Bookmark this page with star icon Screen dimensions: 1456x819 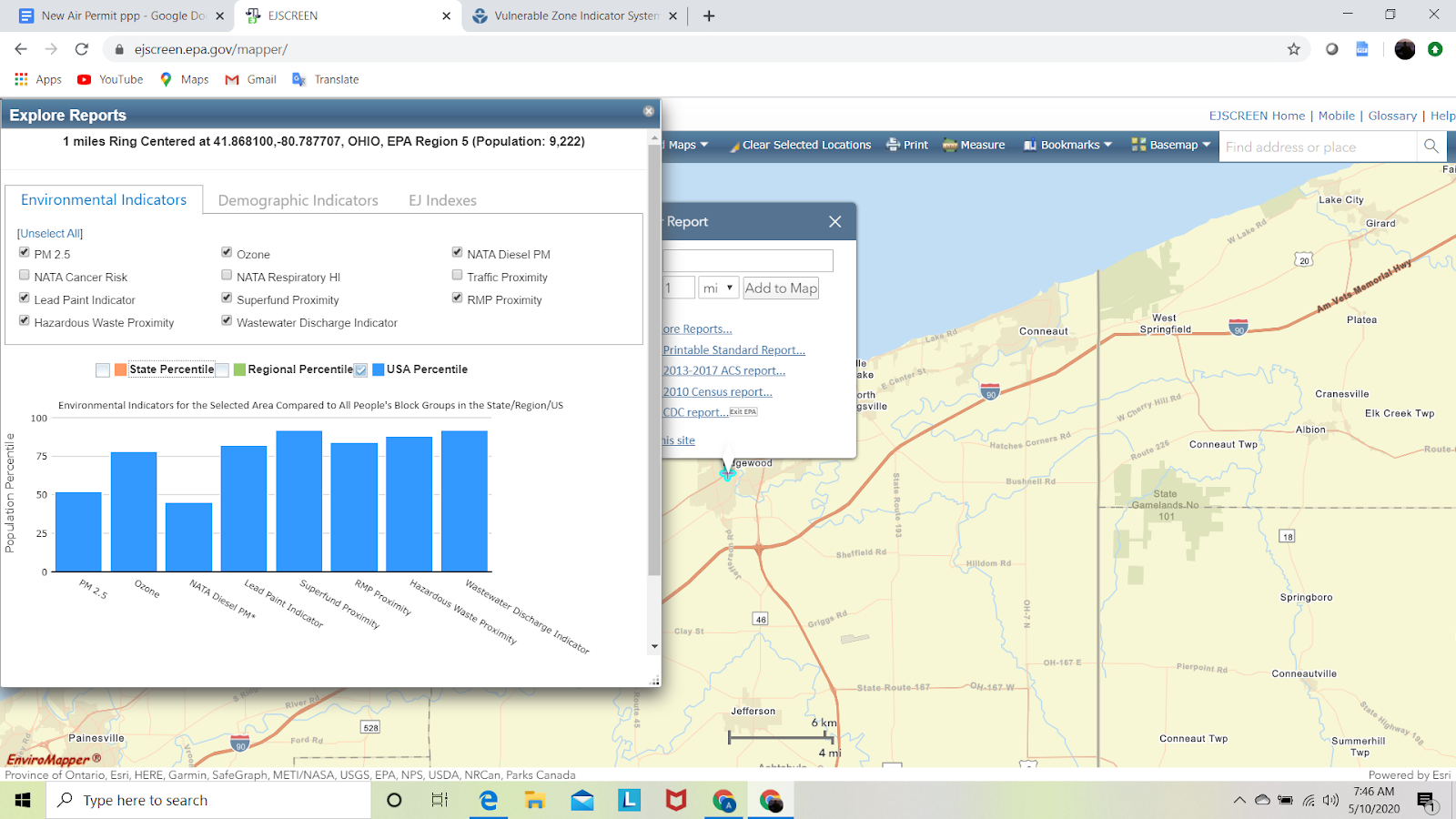1293,49
